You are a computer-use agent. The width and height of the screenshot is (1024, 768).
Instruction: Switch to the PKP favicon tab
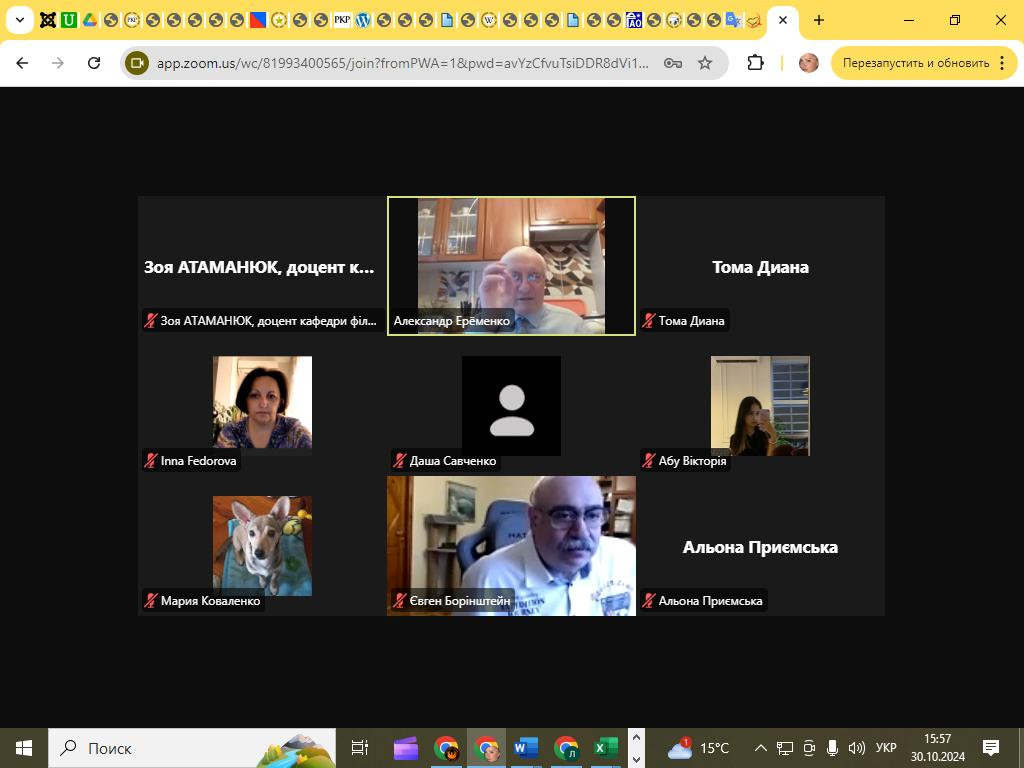tap(342, 20)
